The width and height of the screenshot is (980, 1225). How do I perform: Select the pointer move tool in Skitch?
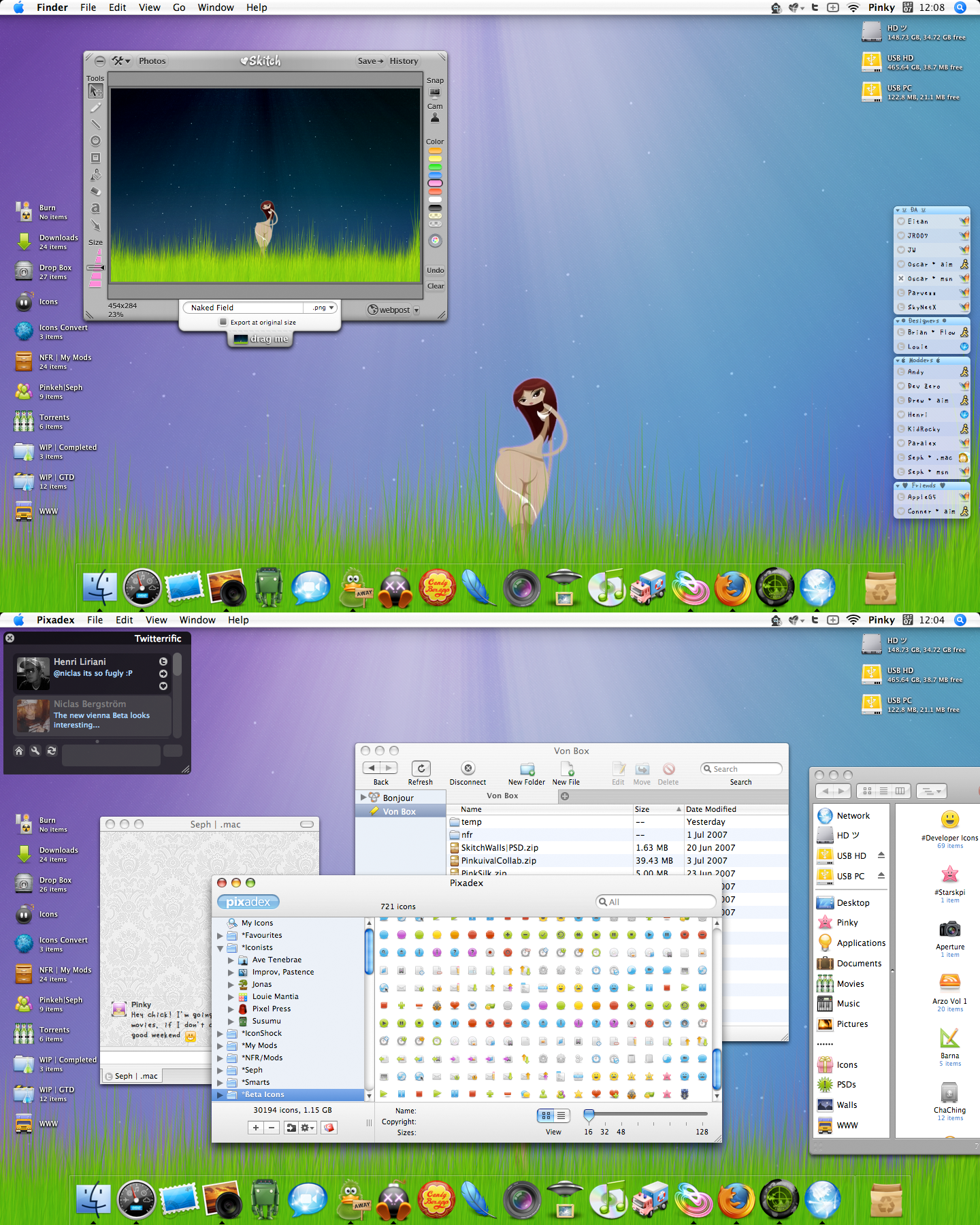[95, 91]
